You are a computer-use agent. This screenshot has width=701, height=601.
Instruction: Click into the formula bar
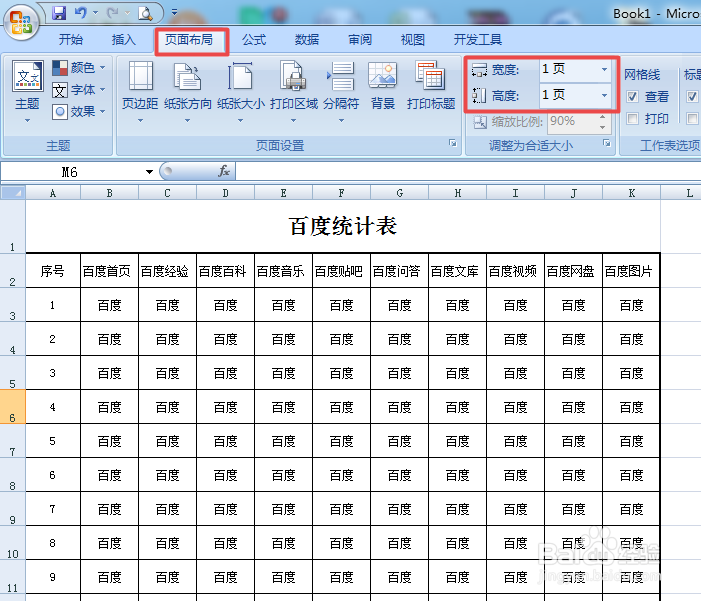coord(468,171)
